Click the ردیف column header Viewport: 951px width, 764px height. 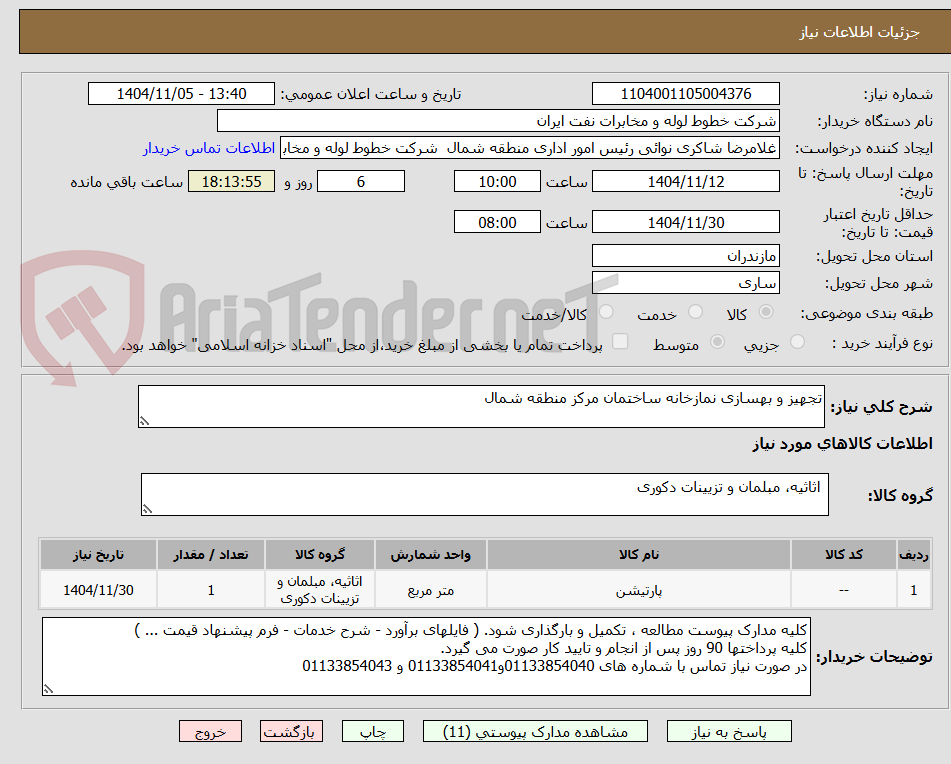coord(913,555)
